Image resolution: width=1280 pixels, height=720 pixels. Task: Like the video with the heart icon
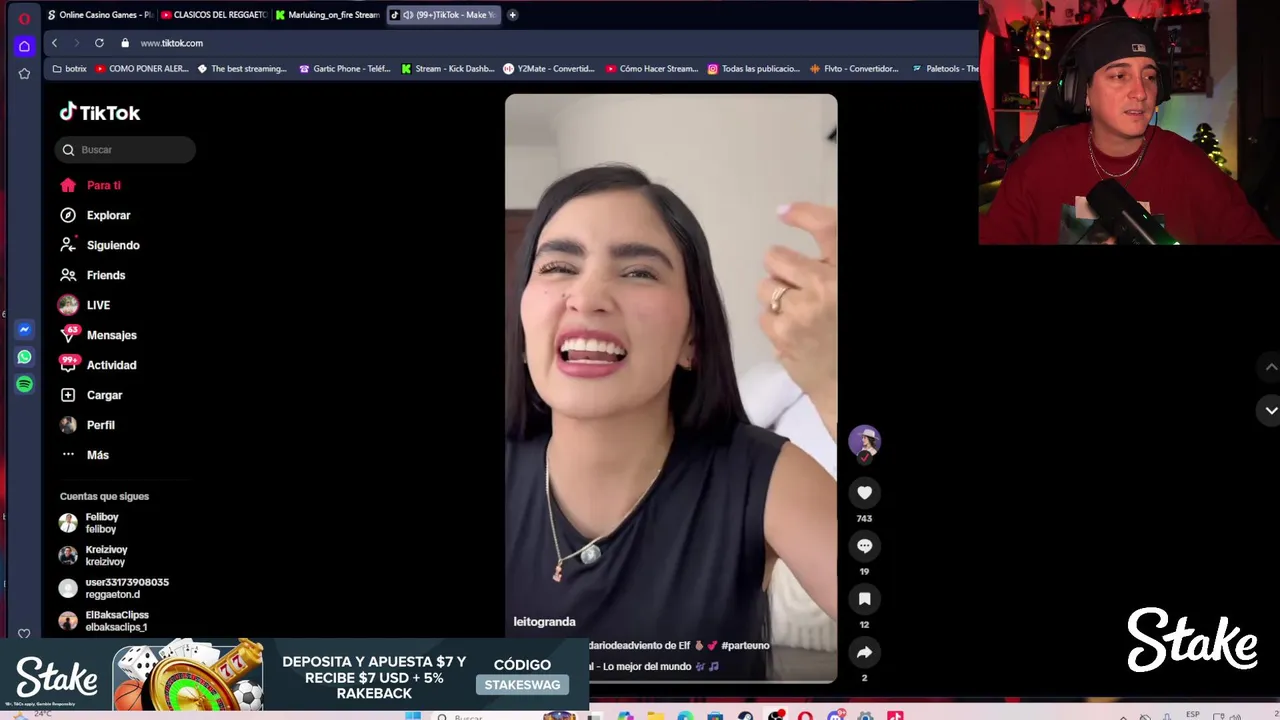tap(864, 492)
